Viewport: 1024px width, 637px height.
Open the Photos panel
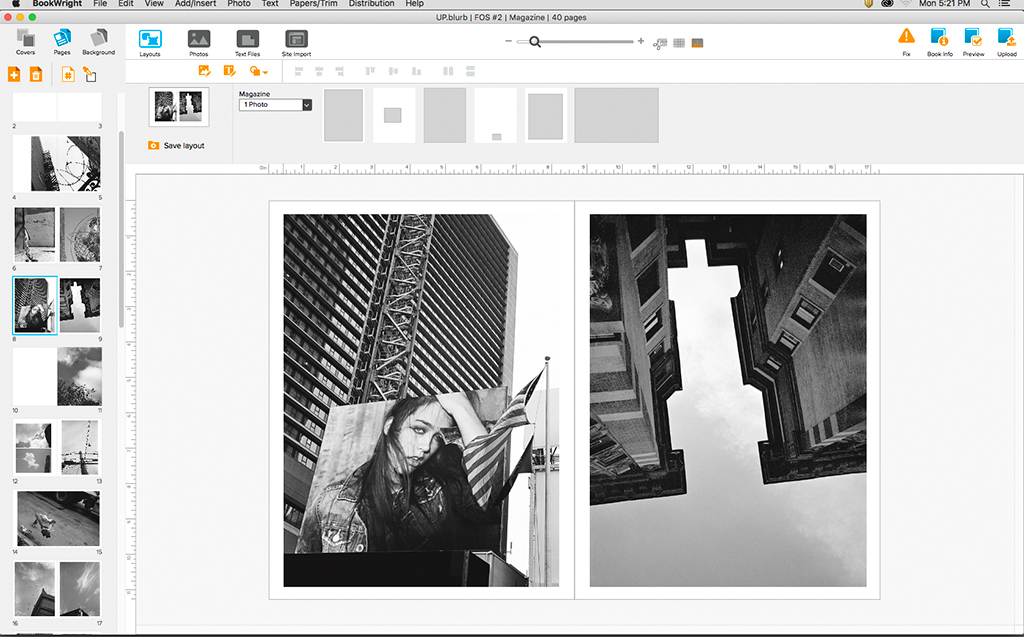click(198, 38)
